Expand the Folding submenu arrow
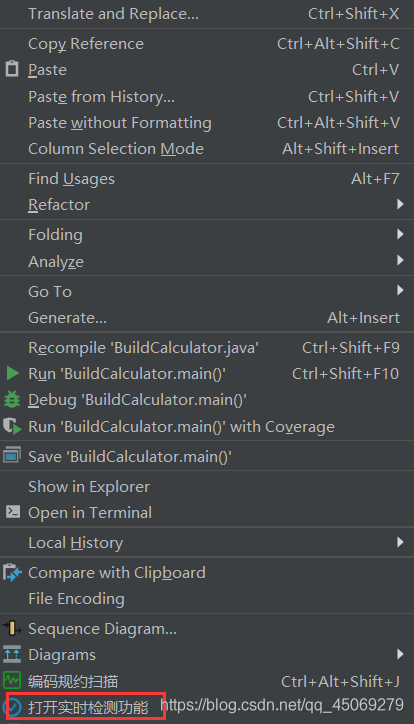 pos(400,234)
